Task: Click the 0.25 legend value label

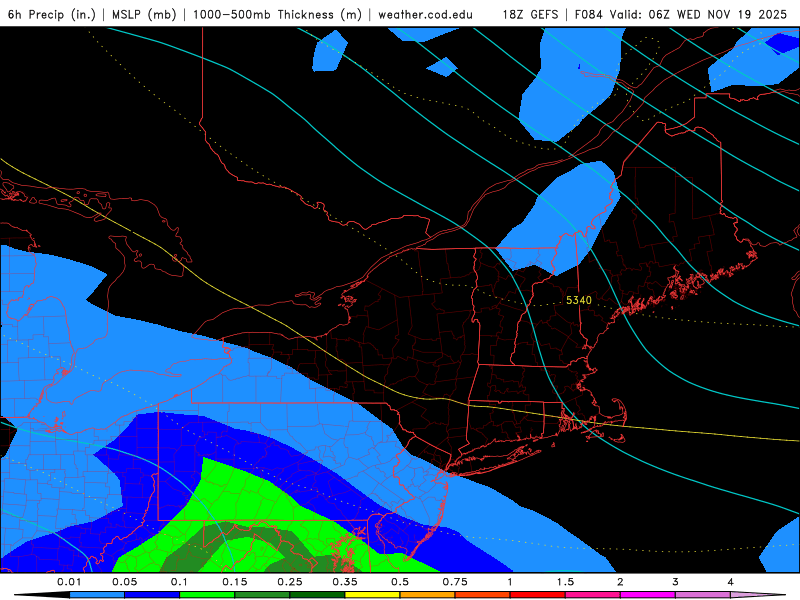Action: [290, 582]
